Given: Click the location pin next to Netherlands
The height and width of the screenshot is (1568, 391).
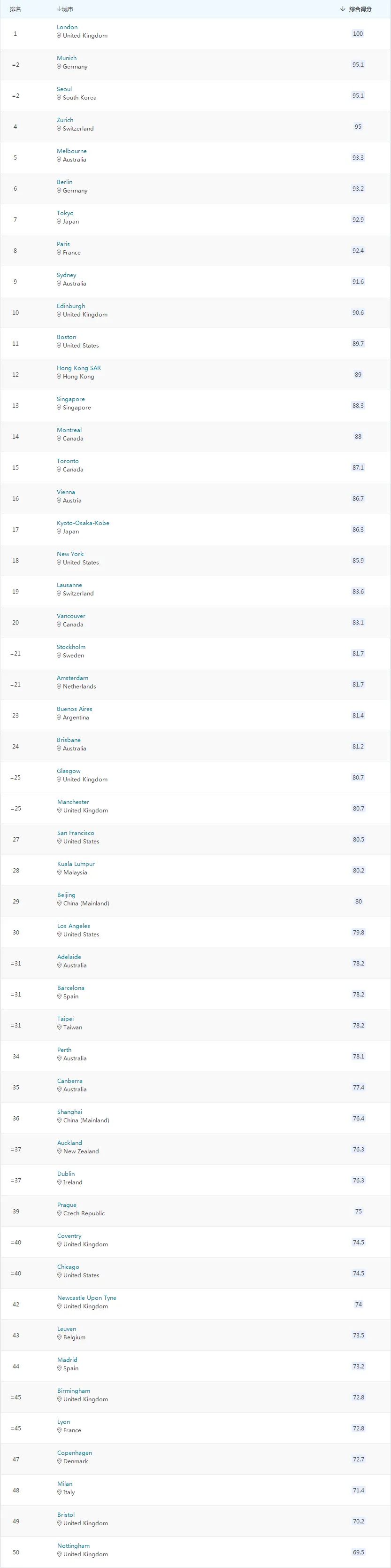Looking at the screenshot, I should click(x=59, y=686).
